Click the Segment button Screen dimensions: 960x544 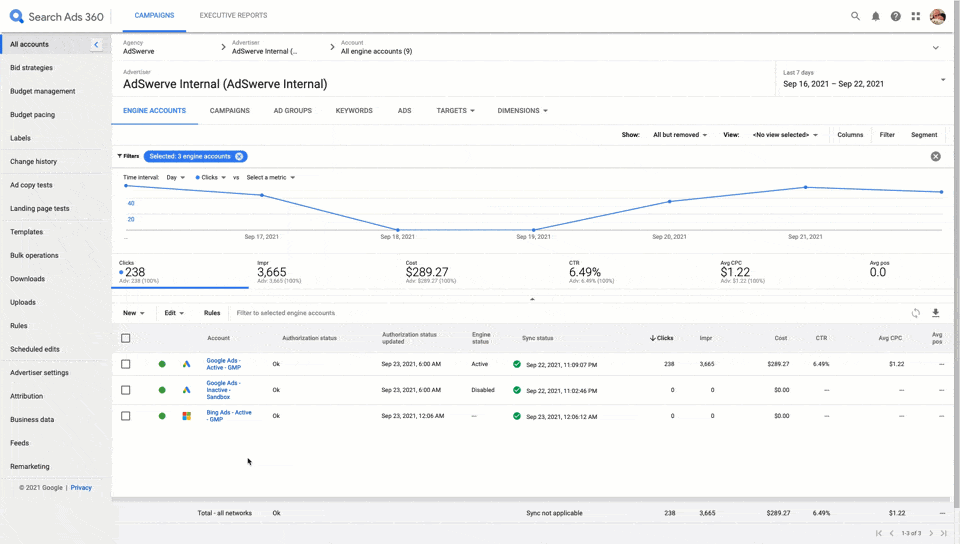coord(924,135)
